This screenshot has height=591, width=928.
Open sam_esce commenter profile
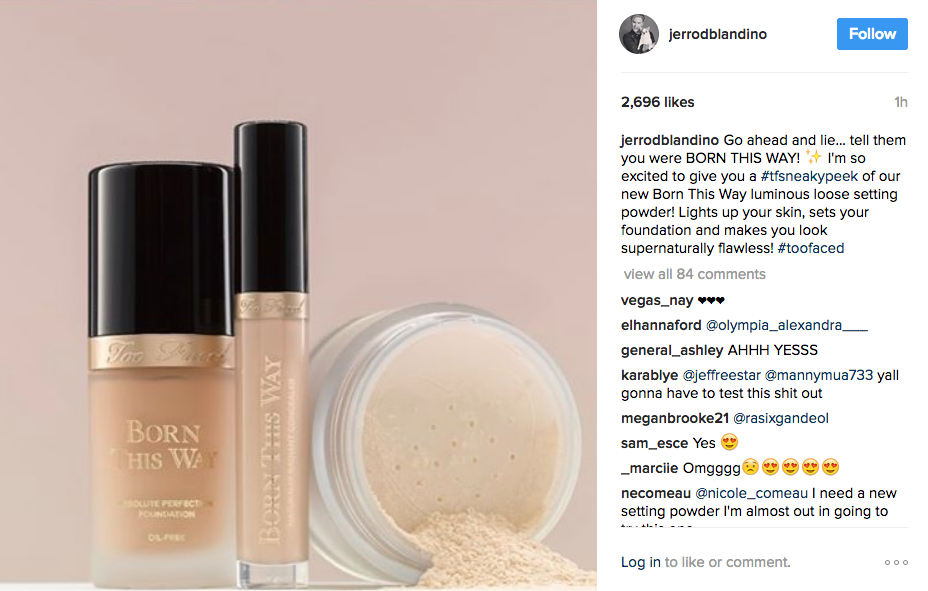click(655, 443)
